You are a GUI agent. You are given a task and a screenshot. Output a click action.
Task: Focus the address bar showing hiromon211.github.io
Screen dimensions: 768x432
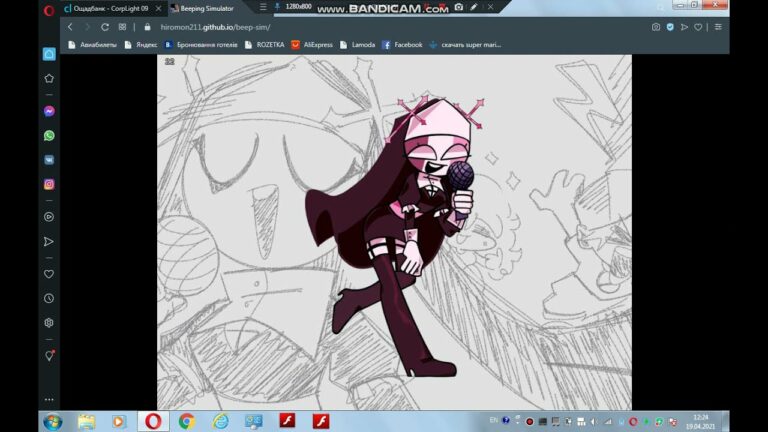216,27
